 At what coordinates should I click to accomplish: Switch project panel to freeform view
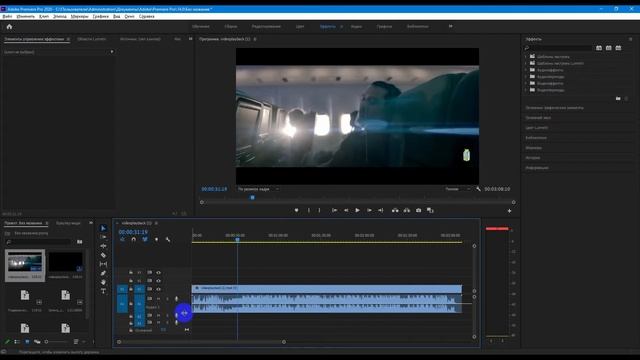point(37,342)
